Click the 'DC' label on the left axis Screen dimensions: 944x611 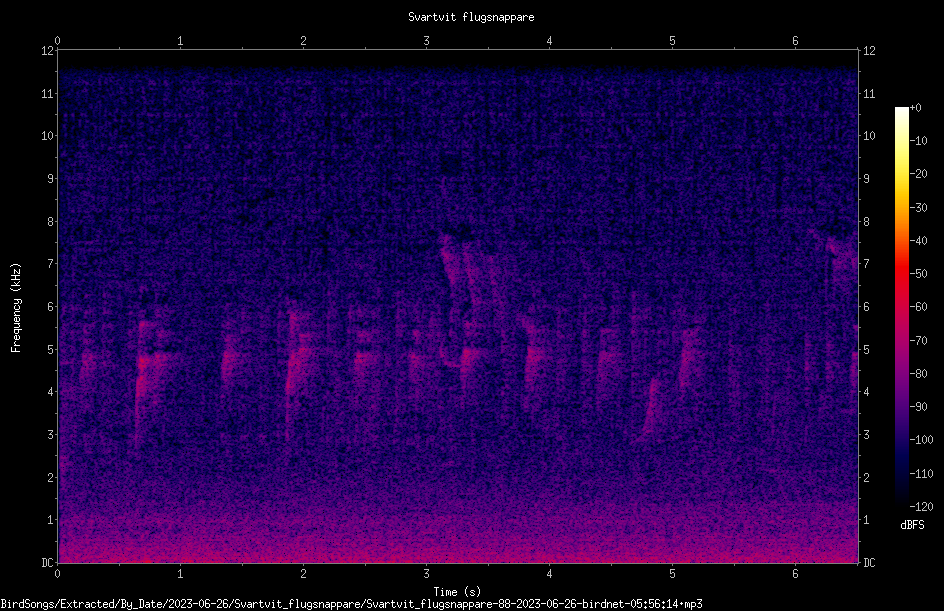pos(47,562)
